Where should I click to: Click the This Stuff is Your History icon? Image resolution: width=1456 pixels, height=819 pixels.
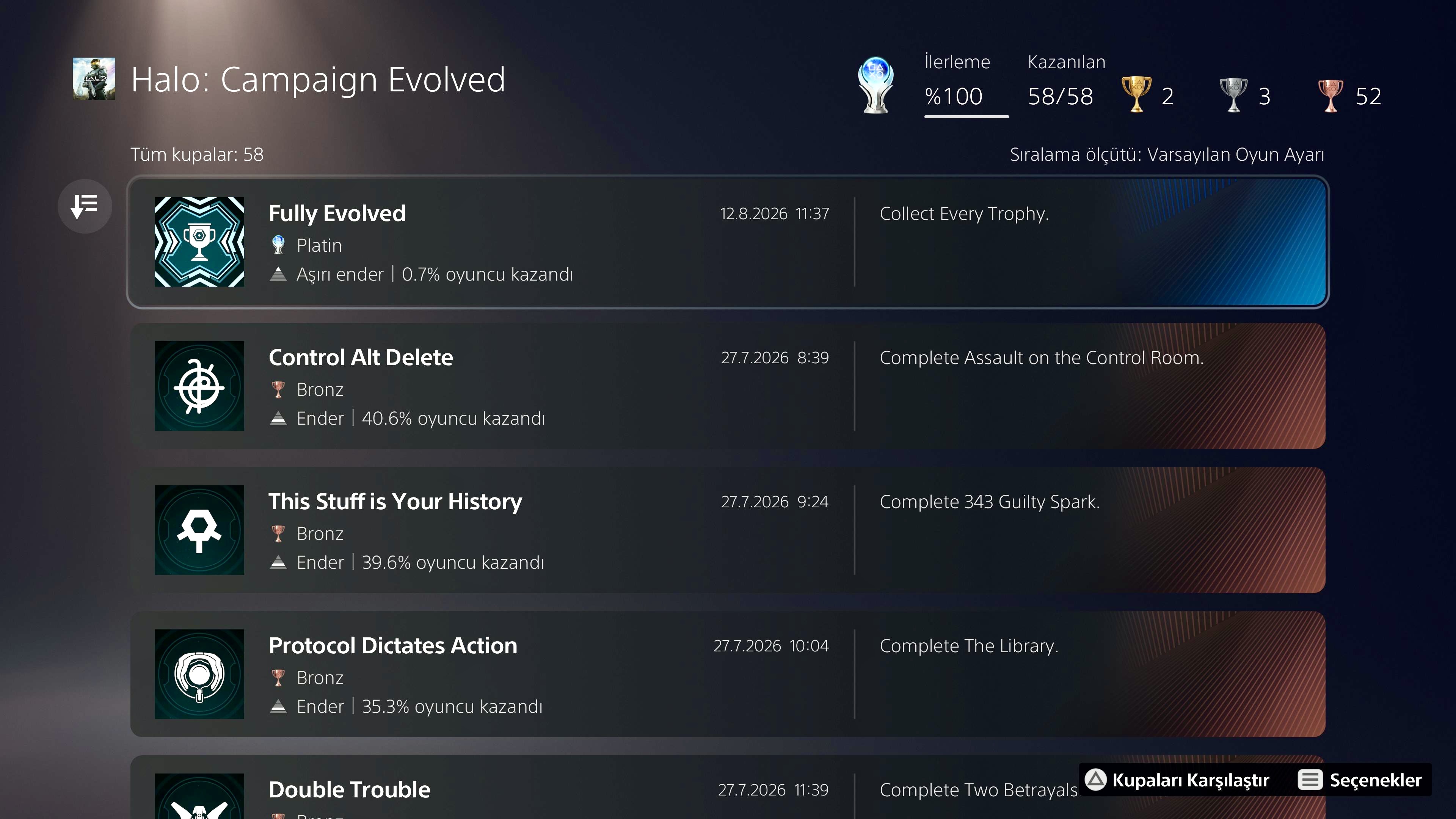199,530
